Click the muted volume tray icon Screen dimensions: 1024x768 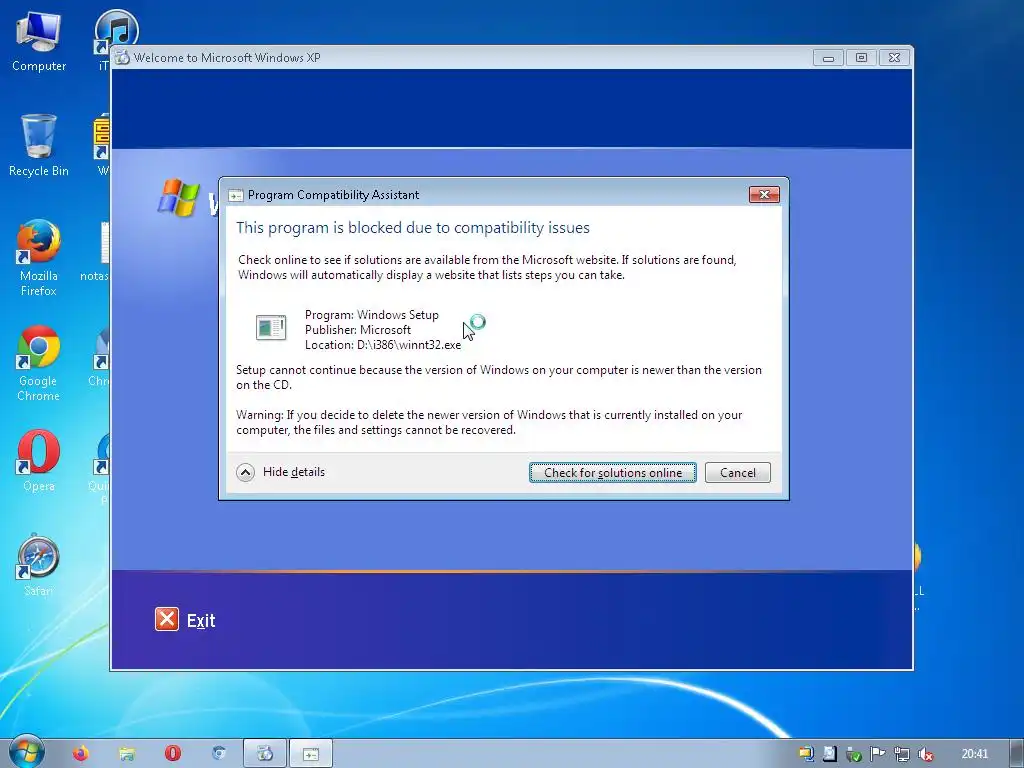tap(925, 754)
